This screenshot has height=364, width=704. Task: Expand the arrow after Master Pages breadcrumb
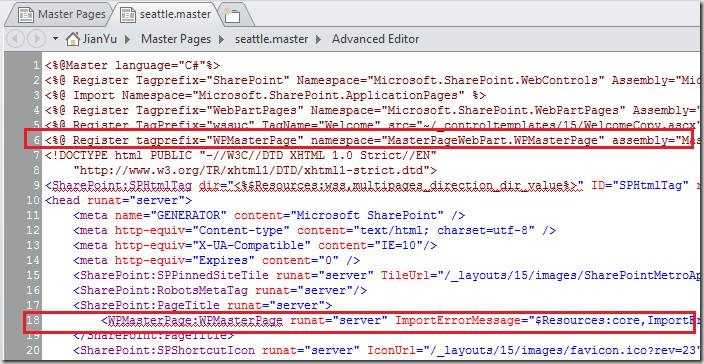click(x=222, y=39)
